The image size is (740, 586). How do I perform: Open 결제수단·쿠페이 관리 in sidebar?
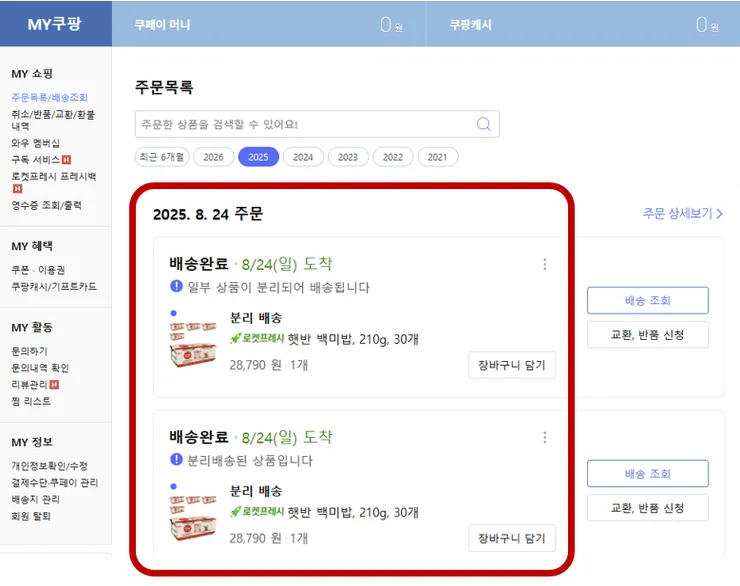point(55,482)
